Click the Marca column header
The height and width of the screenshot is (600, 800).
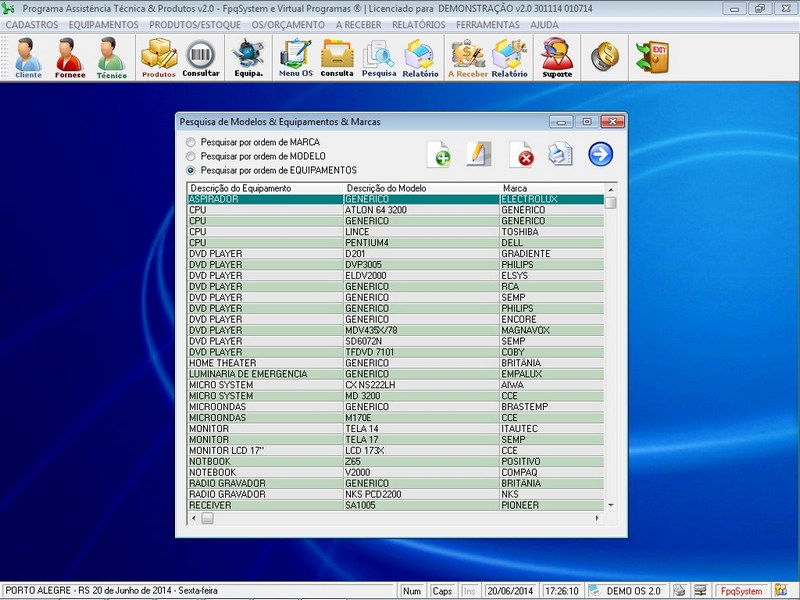pyautogui.click(x=552, y=188)
